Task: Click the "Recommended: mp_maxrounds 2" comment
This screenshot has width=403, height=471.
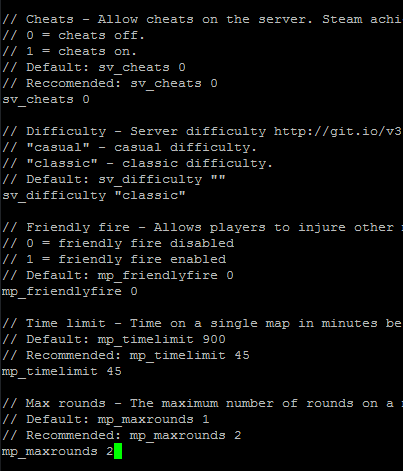Action: [x=122, y=435]
